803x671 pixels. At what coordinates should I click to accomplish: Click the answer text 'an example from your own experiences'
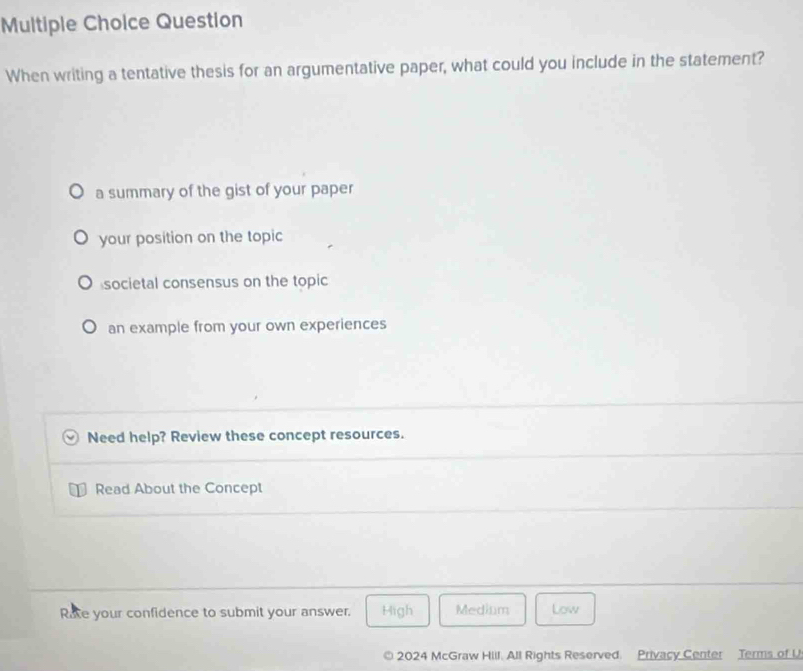(x=247, y=325)
